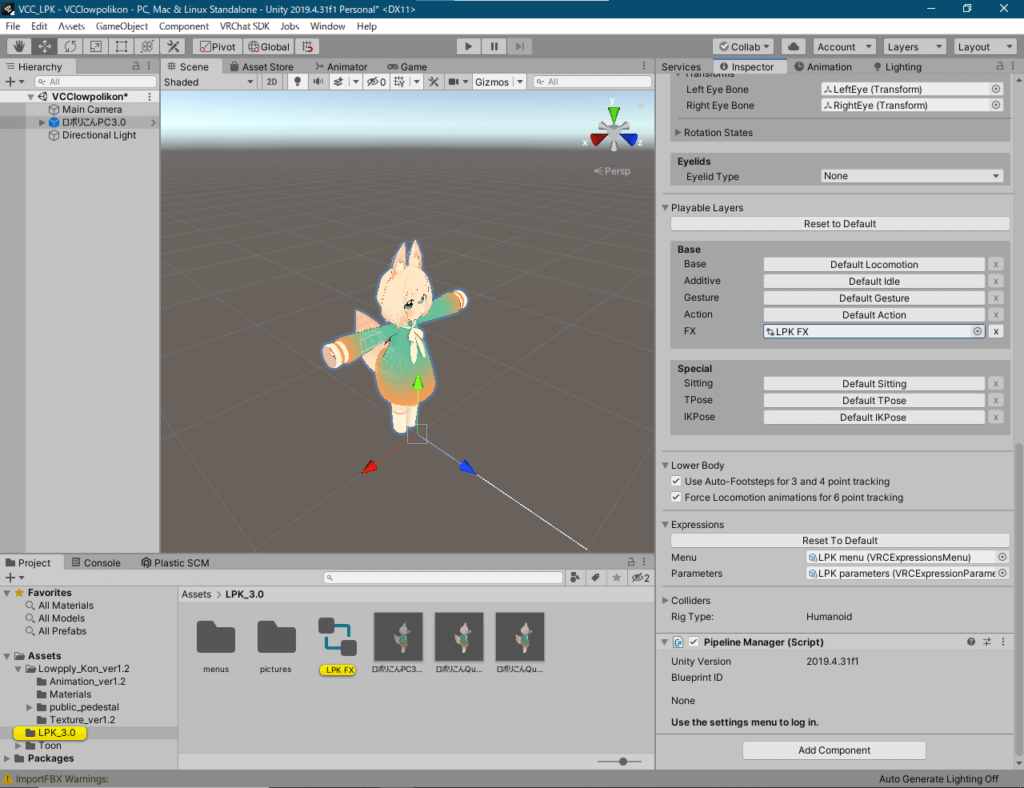1024x788 pixels.
Task: Select the Move tool
Action: (44, 46)
